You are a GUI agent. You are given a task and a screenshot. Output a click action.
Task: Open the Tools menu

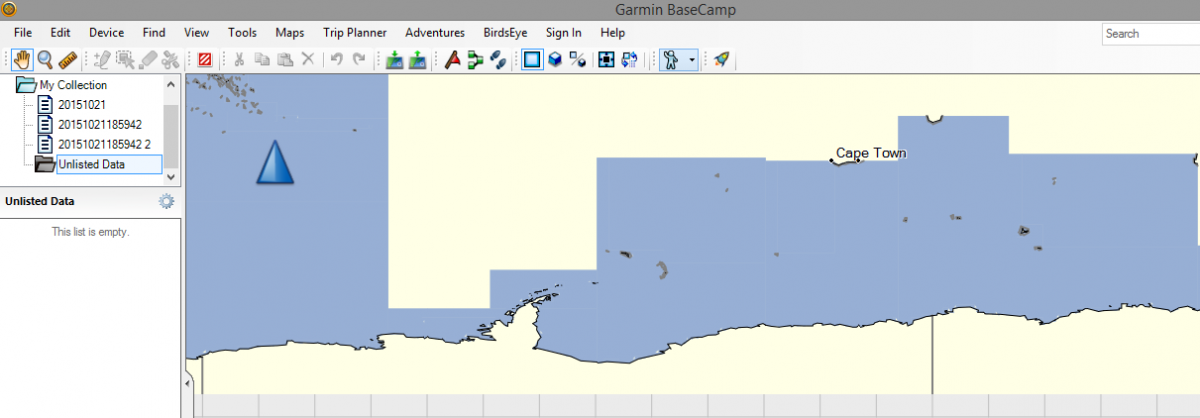(x=243, y=33)
